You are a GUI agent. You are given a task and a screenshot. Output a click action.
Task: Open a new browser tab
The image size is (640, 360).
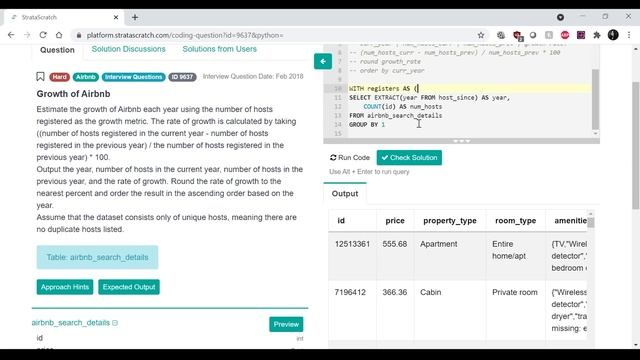click(135, 17)
